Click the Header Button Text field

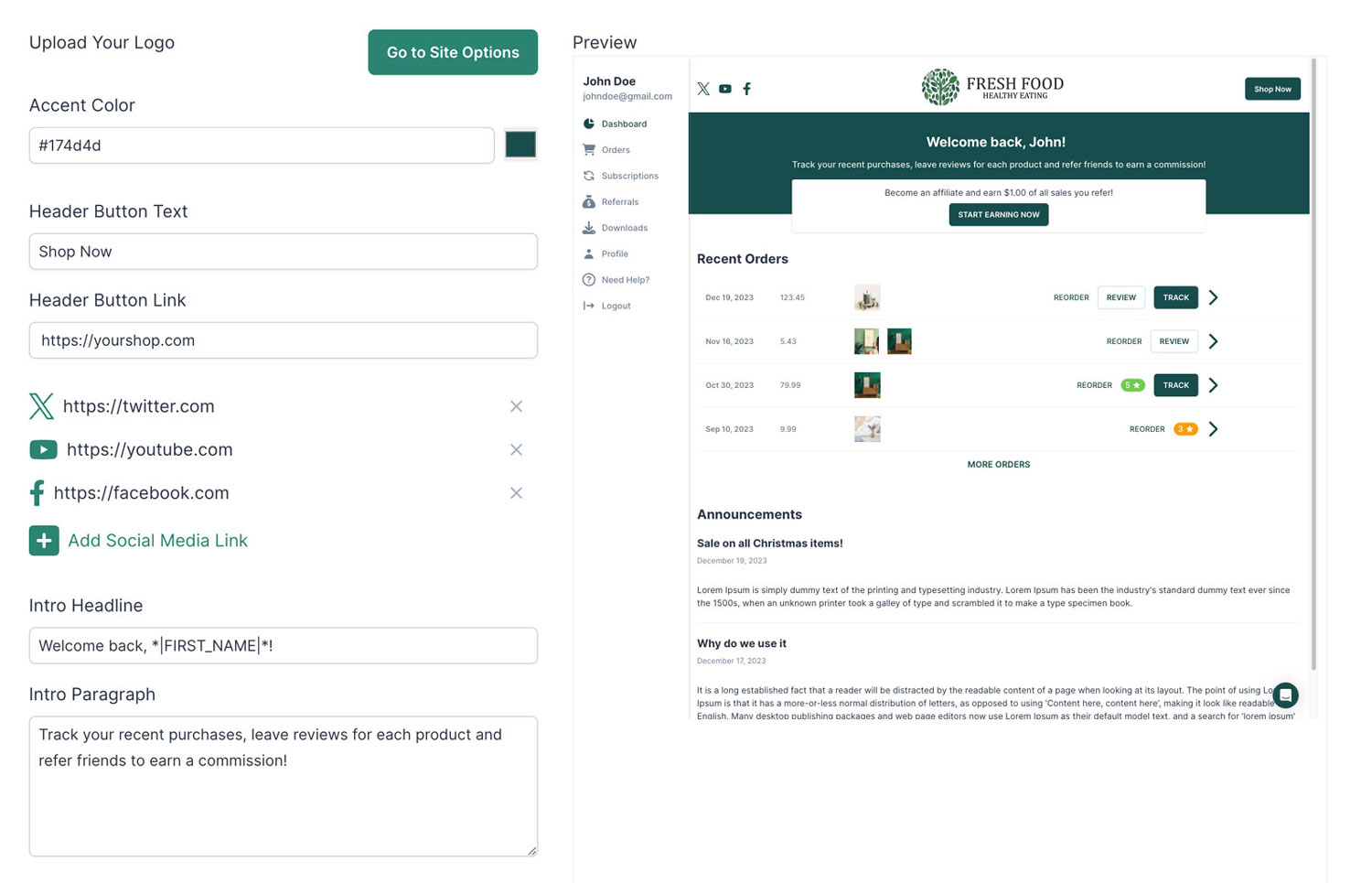click(x=284, y=252)
